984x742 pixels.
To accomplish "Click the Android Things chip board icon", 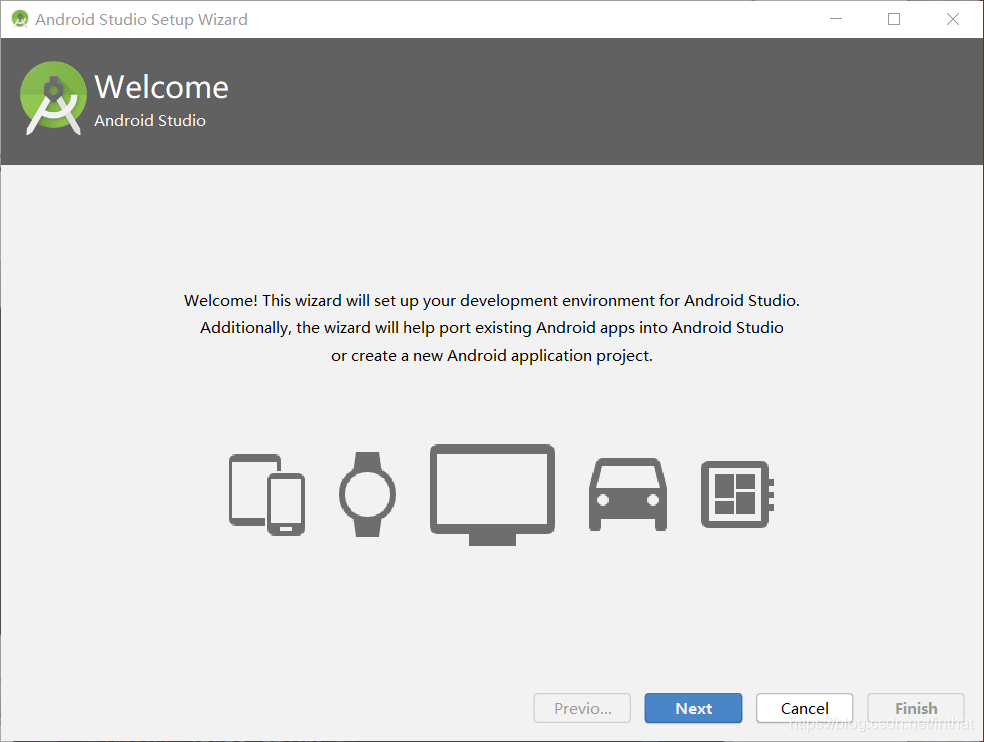I will pyautogui.click(x=737, y=494).
